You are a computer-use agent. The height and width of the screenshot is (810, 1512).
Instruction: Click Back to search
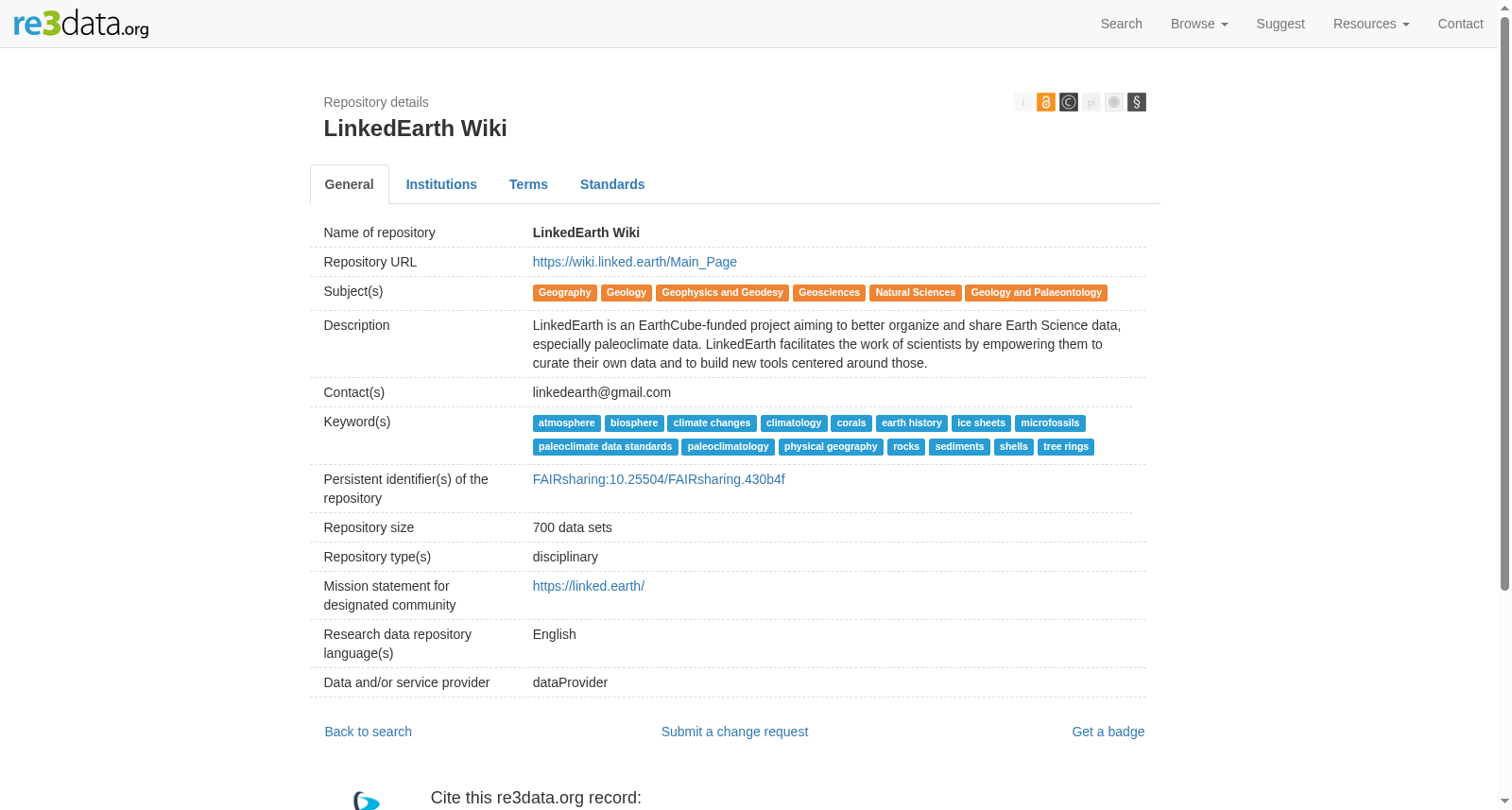[369, 732]
